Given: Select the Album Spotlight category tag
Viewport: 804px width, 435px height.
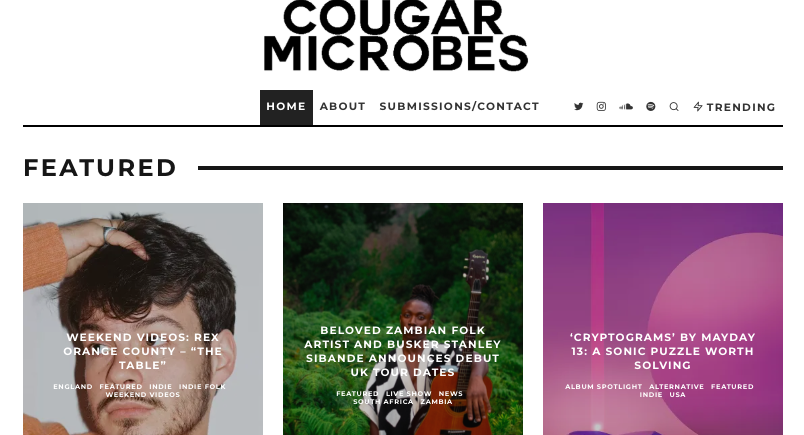Looking at the screenshot, I should pos(604,386).
